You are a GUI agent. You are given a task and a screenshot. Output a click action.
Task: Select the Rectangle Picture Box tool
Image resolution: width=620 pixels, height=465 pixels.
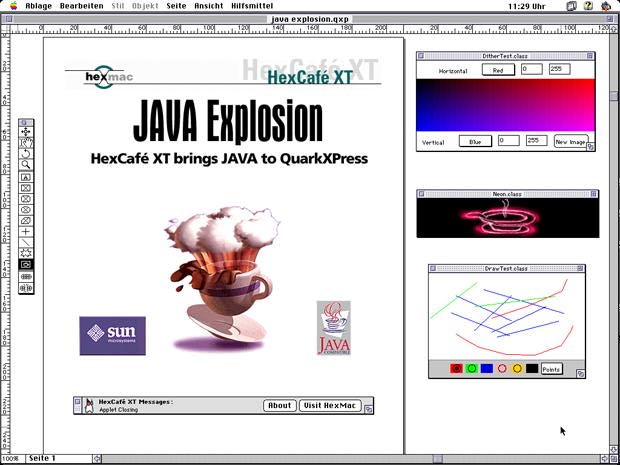click(26, 187)
